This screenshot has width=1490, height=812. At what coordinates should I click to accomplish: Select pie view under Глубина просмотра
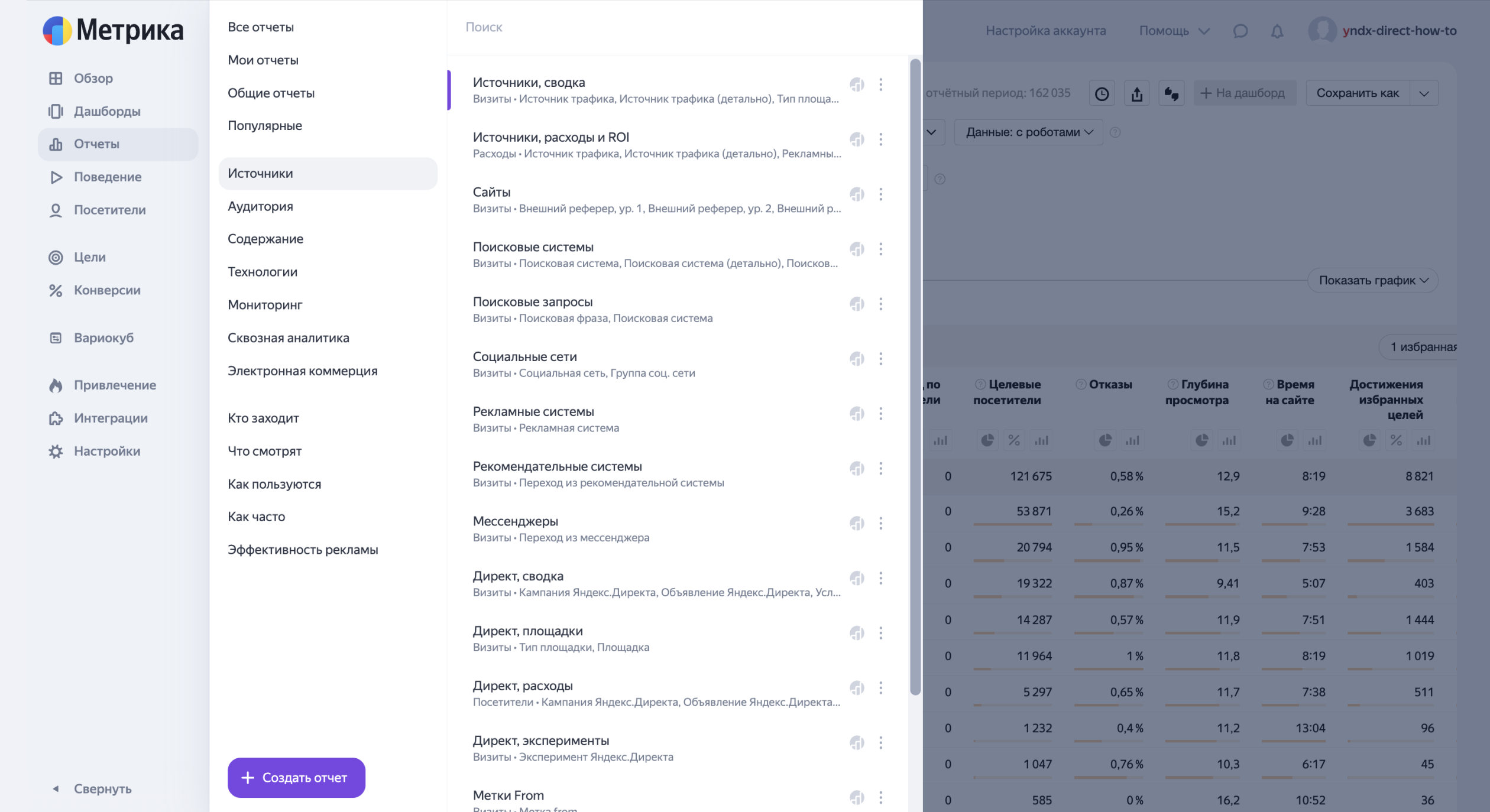[1201, 440]
